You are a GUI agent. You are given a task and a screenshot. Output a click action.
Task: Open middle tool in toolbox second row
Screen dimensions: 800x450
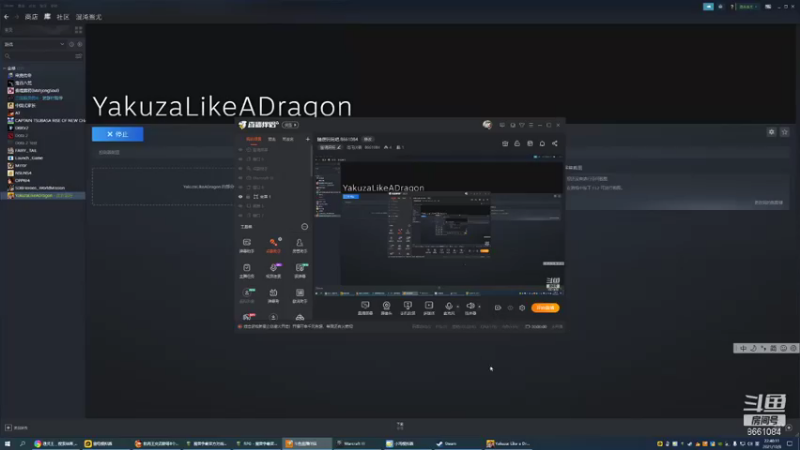(x=273, y=270)
